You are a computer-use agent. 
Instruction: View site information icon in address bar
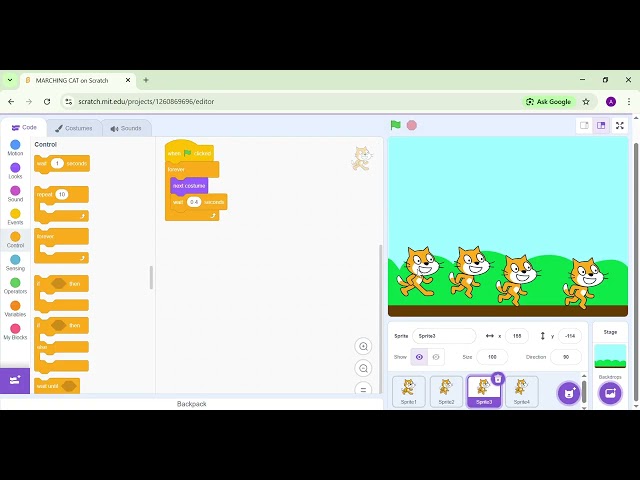pyautogui.click(x=69, y=102)
